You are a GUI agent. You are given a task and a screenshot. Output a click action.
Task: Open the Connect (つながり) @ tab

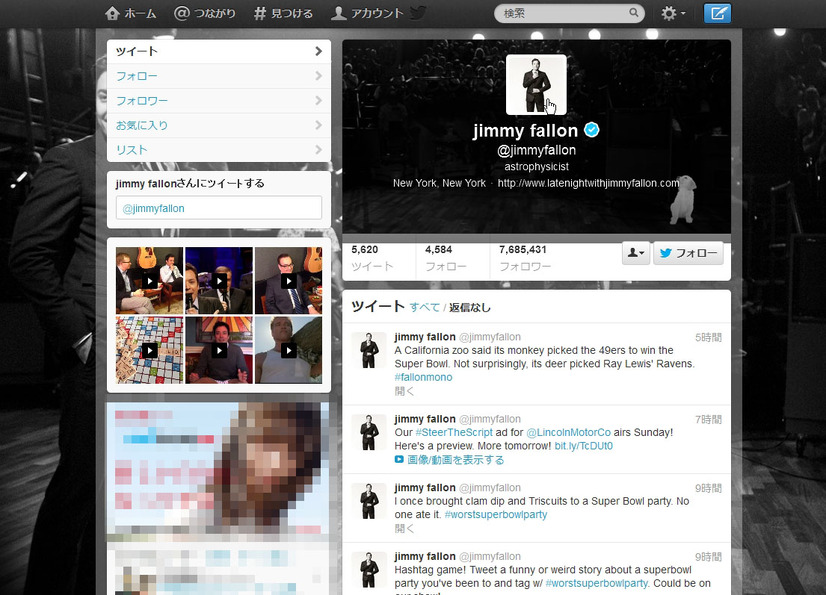pyautogui.click(x=205, y=13)
